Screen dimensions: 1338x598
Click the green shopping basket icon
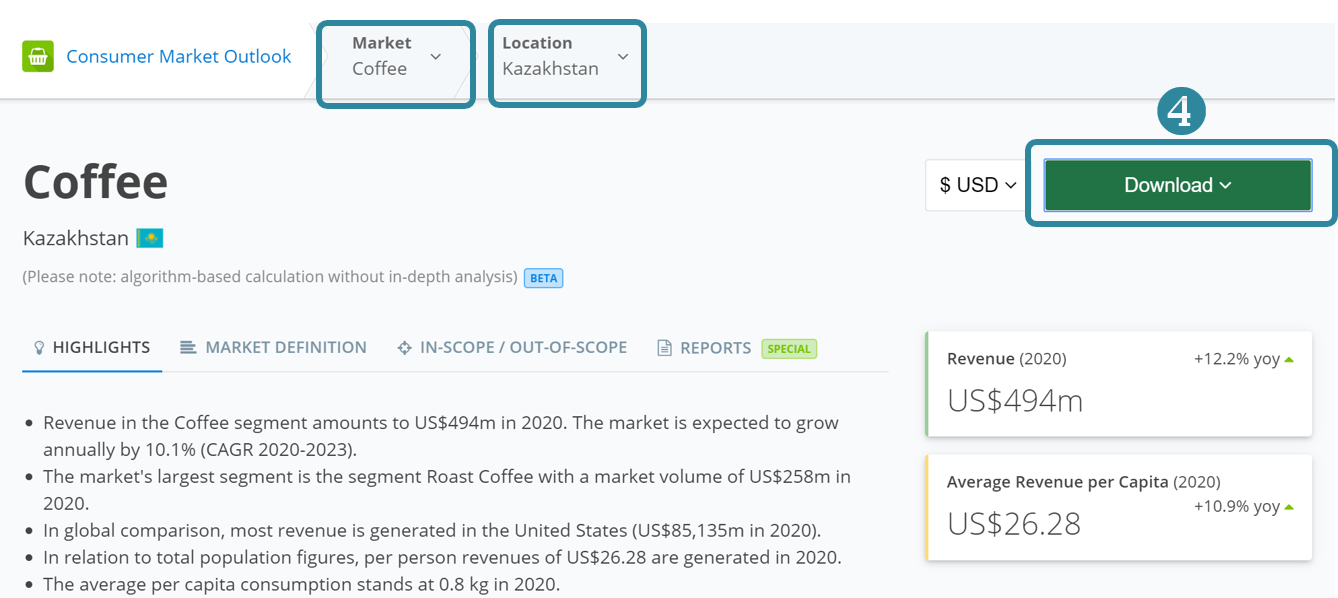point(37,56)
